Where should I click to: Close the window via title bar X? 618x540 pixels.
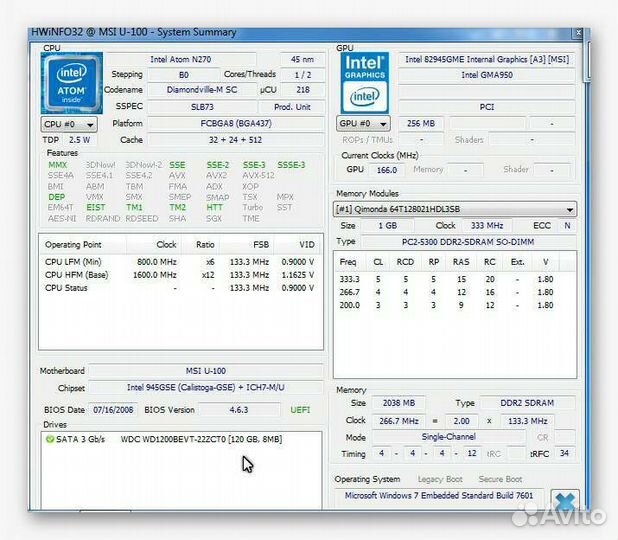point(578,33)
